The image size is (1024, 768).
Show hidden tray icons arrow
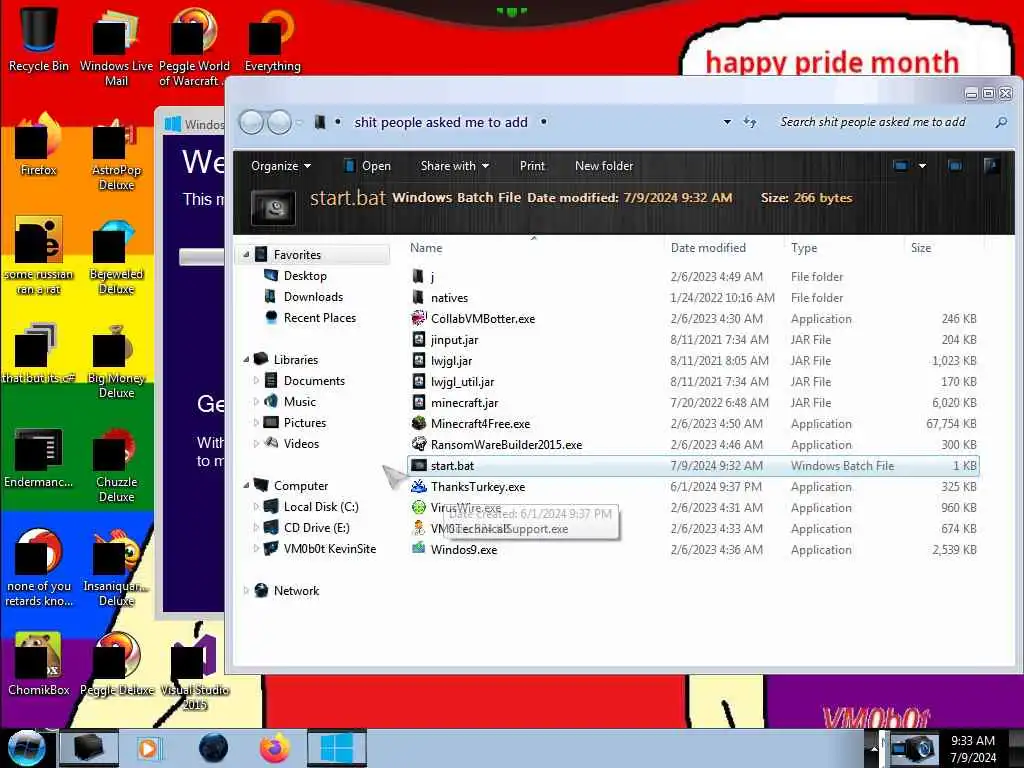point(872,749)
